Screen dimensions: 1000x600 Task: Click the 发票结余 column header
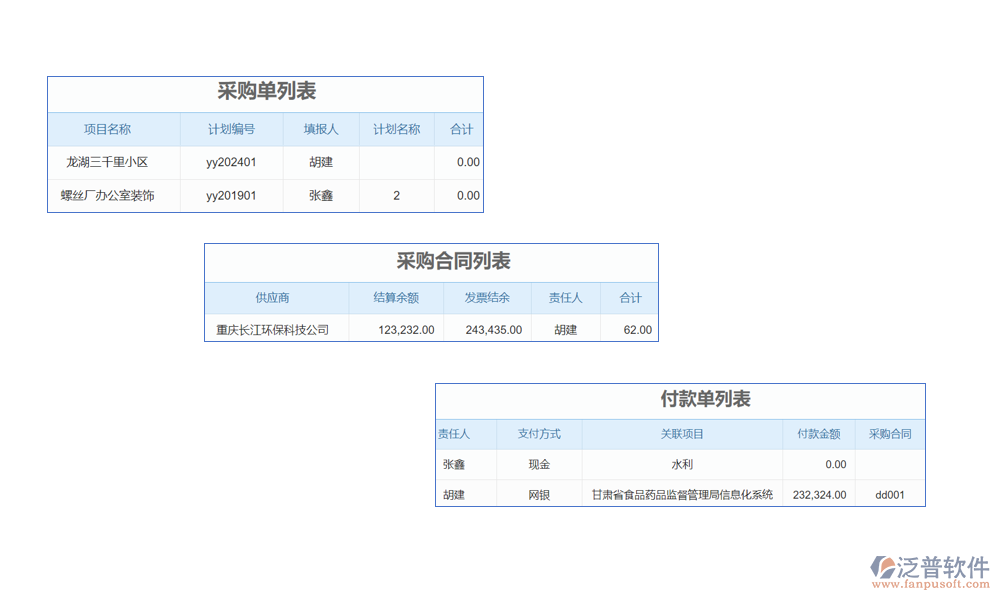[x=487, y=298]
